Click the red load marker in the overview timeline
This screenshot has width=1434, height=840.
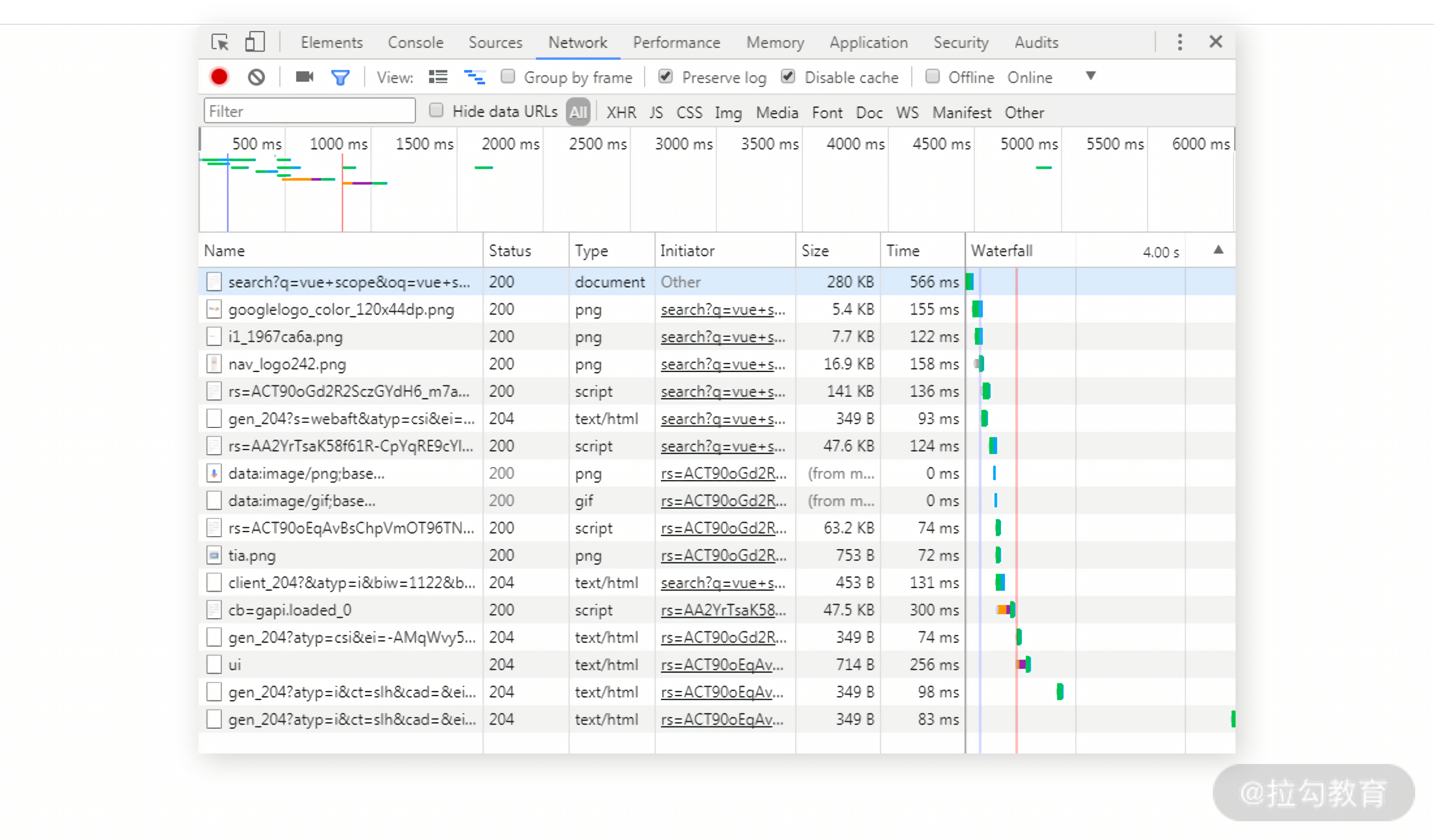tap(342, 192)
